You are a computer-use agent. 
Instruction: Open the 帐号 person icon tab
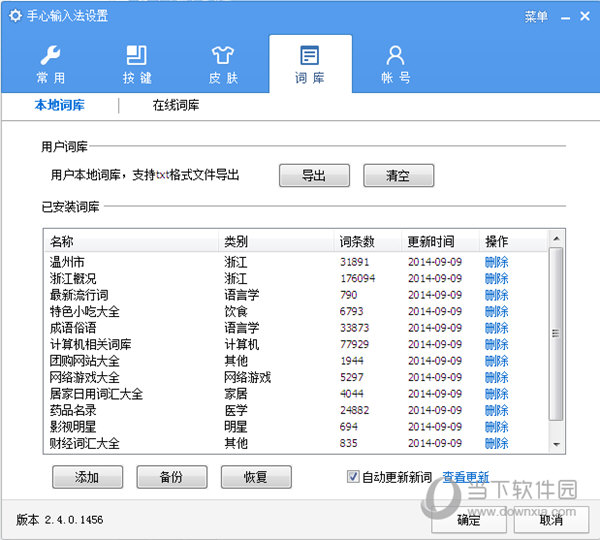[x=395, y=64]
